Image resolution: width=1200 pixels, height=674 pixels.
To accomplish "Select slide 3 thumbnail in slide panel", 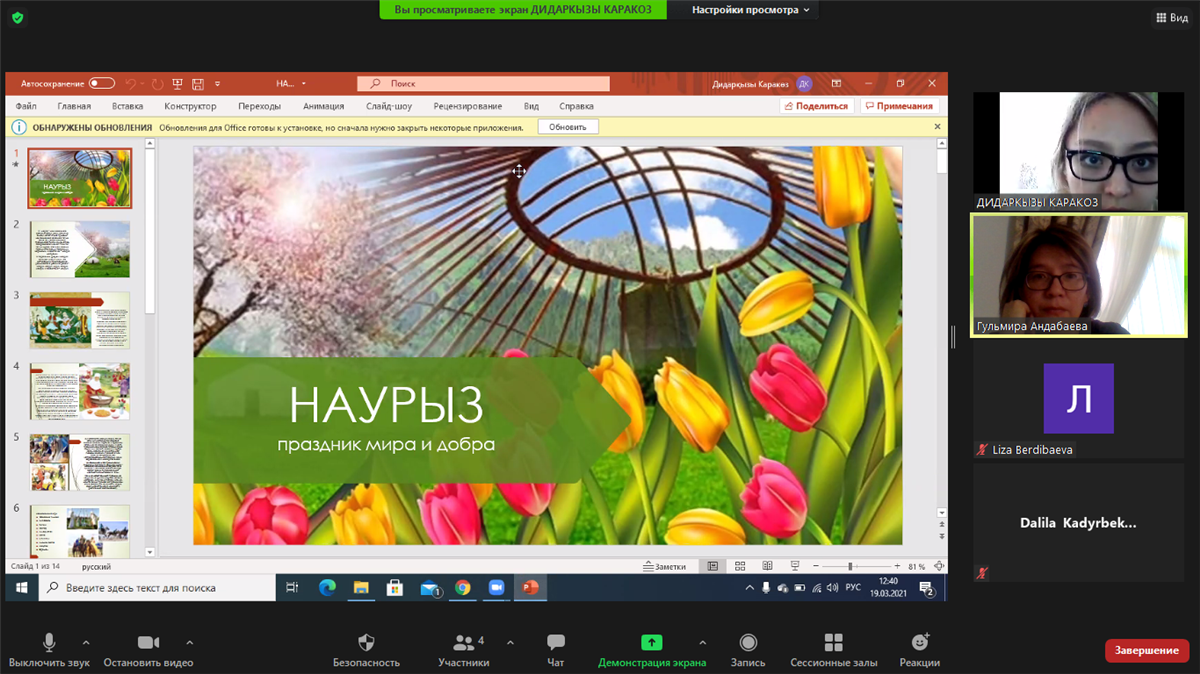I will pyautogui.click(x=80, y=320).
